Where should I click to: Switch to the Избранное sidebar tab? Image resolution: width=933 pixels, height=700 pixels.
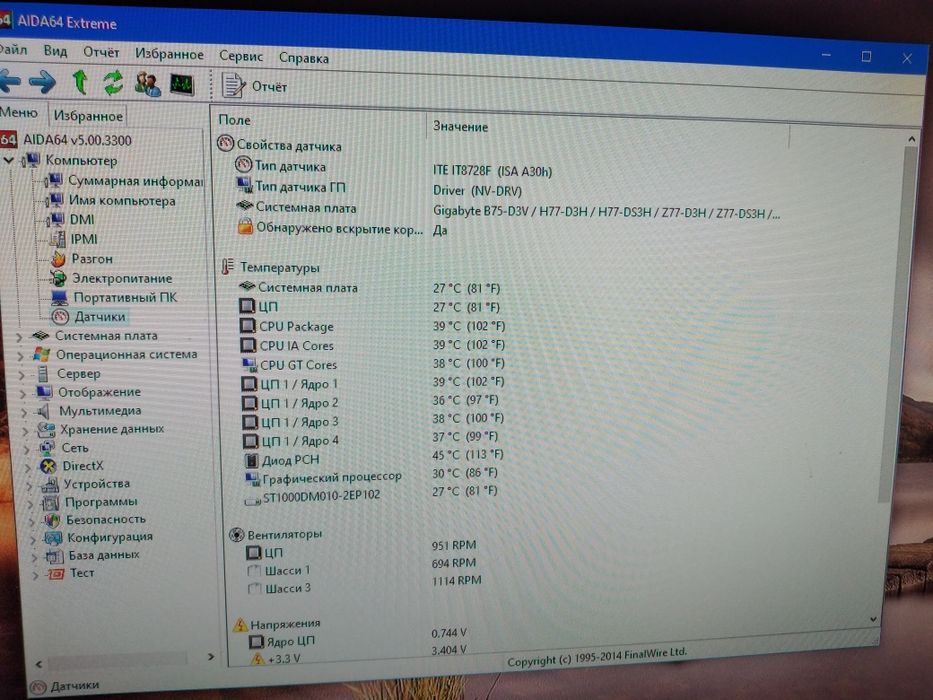[88, 115]
